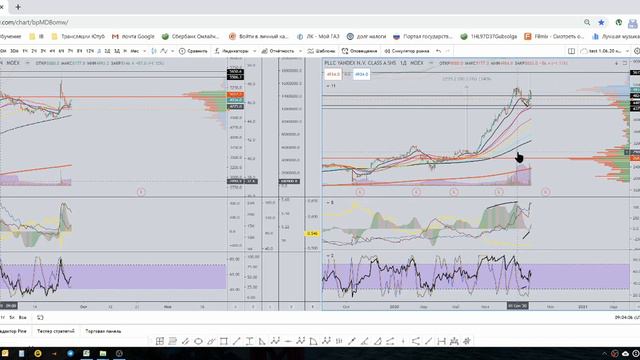Click the Сравнить button

pyautogui.click(x=193, y=51)
